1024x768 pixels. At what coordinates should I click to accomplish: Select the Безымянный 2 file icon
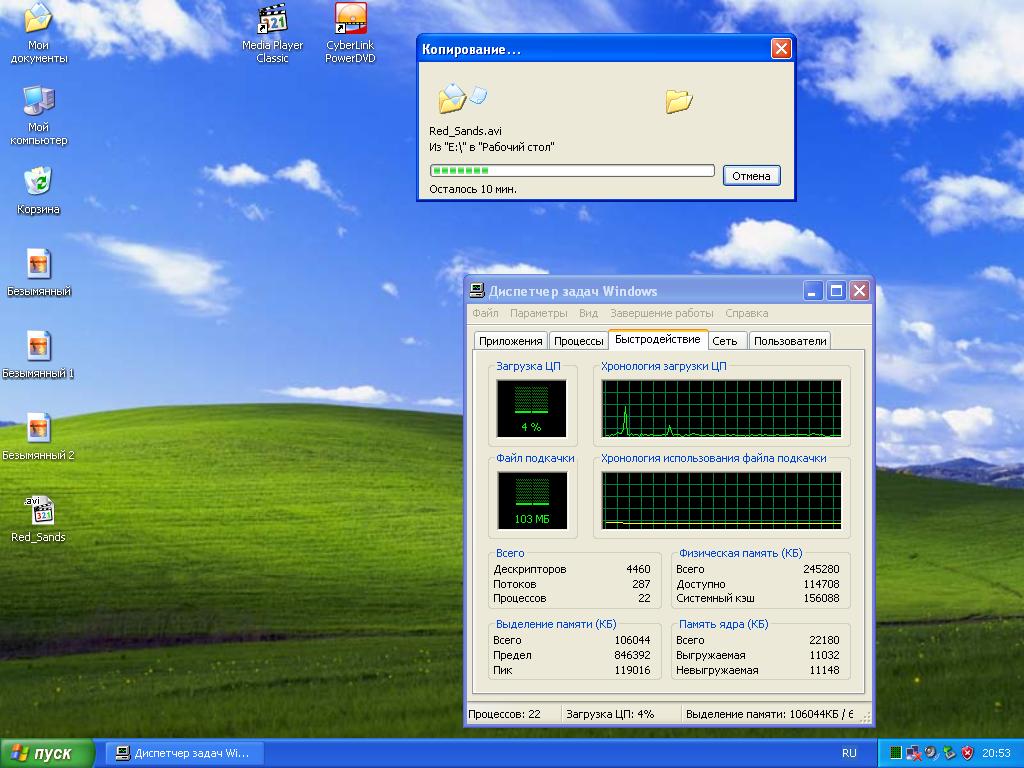(x=39, y=436)
